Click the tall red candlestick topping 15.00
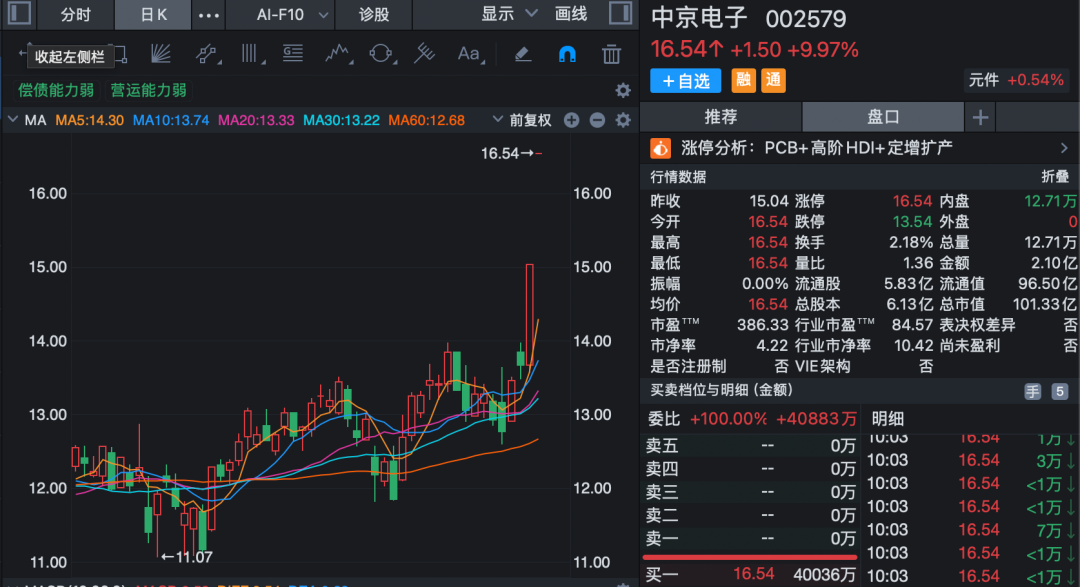This screenshot has width=1080, height=587. [x=530, y=315]
